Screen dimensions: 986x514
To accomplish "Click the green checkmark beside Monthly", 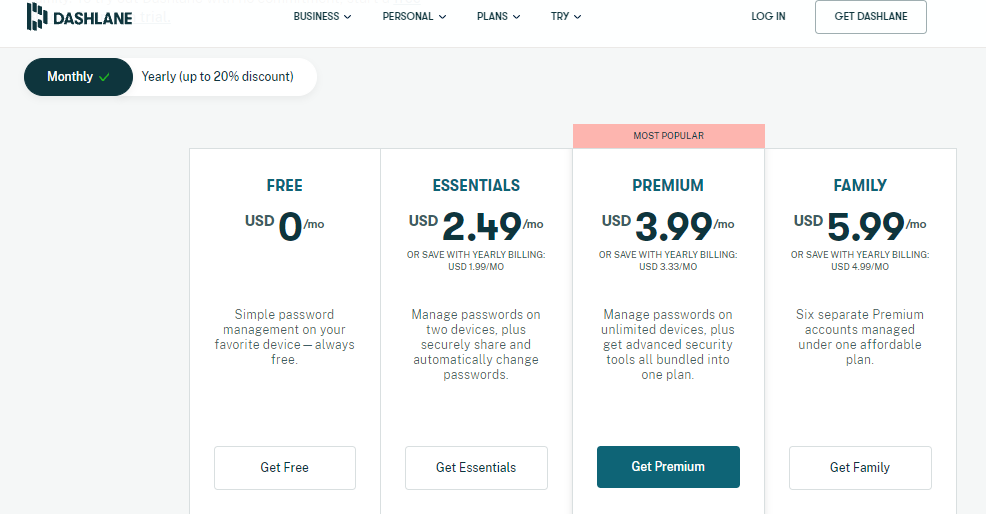I will pyautogui.click(x=104, y=77).
